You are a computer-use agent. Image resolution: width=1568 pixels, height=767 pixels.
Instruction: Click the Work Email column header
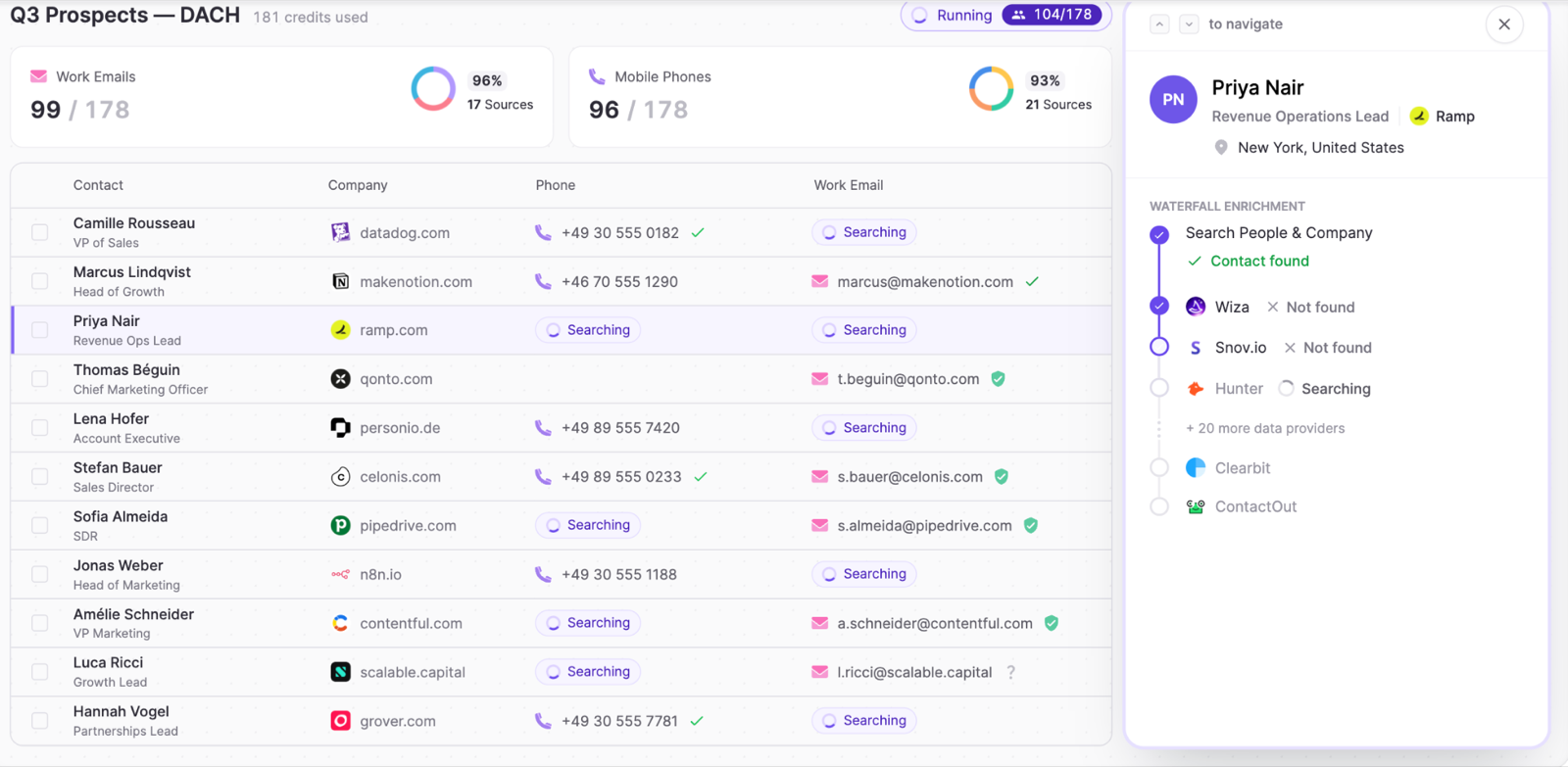click(849, 185)
